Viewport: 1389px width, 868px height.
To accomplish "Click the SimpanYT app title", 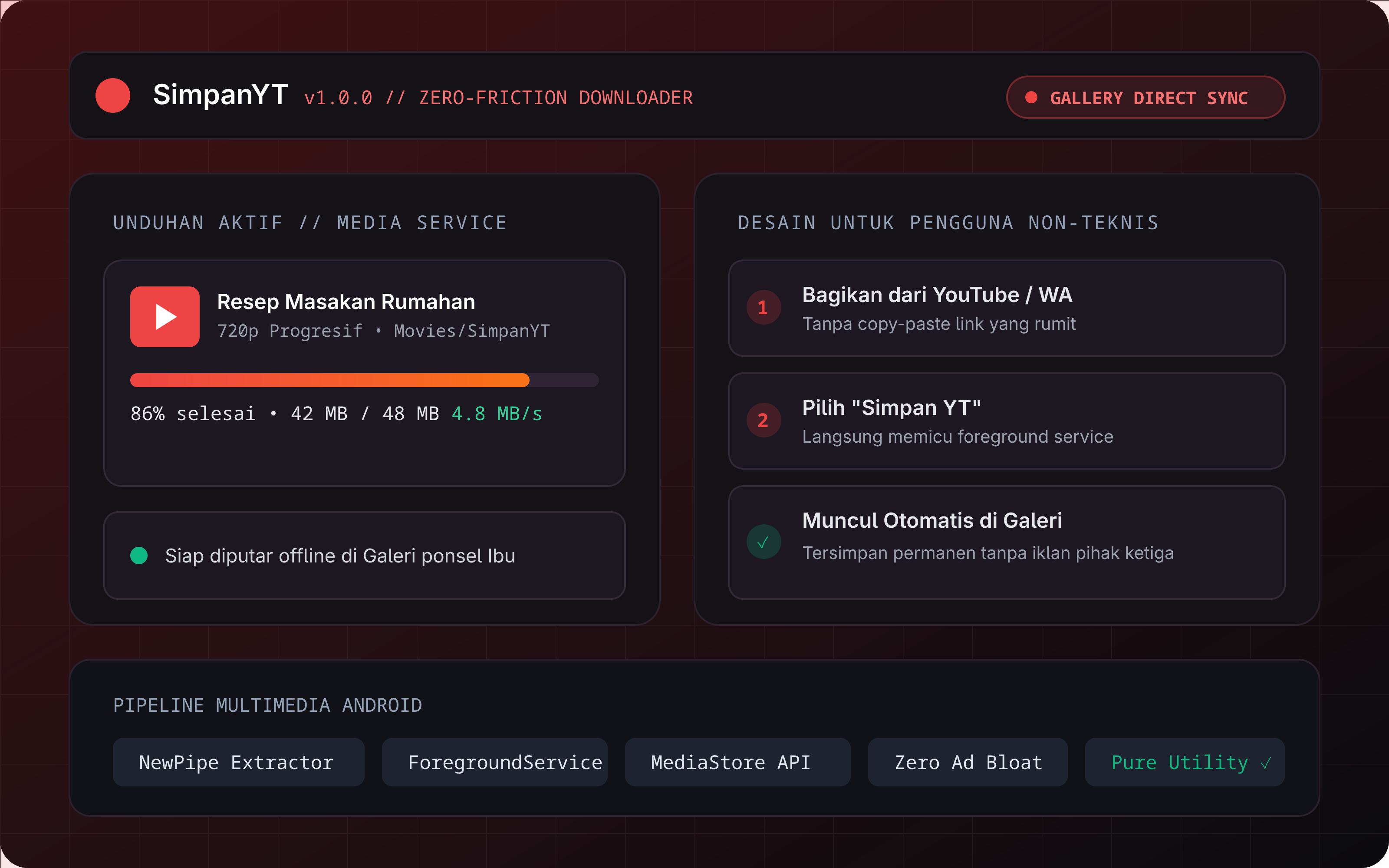I will point(221,95).
